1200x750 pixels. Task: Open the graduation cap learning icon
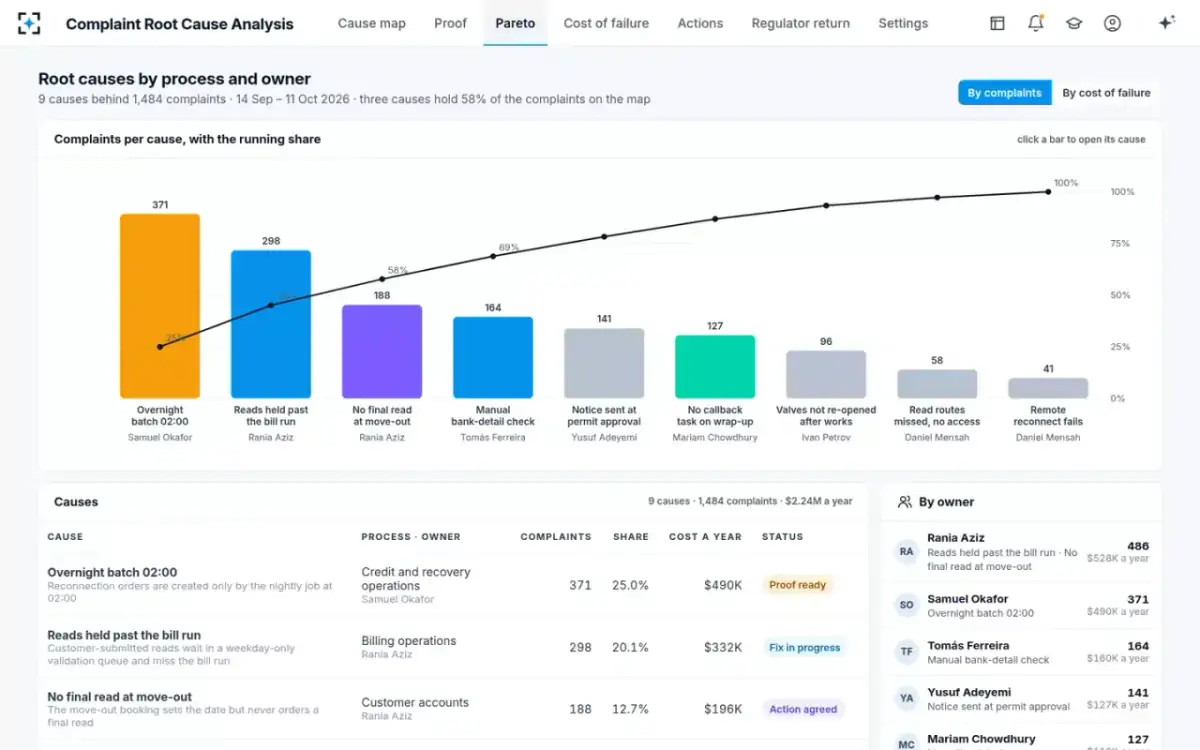[x=1074, y=23]
